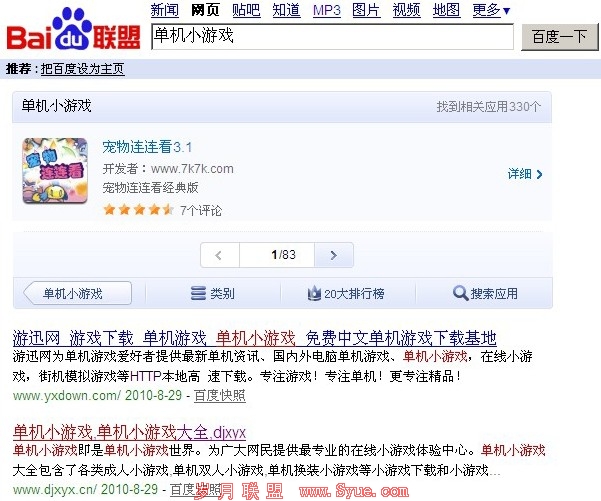Open 20大排行榜 crown ranking
The image size is (601, 501).
[x=314, y=294]
